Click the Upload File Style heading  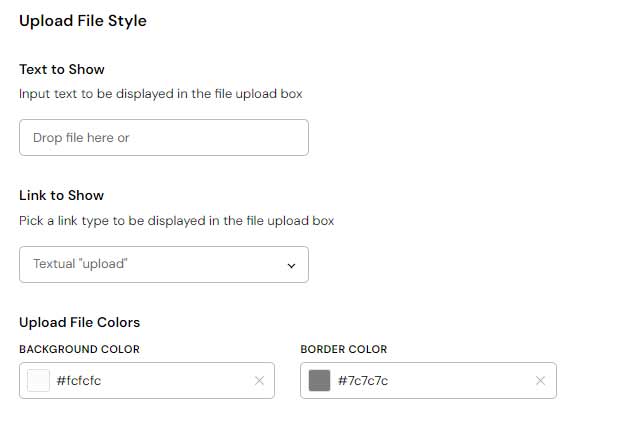[x=83, y=21]
